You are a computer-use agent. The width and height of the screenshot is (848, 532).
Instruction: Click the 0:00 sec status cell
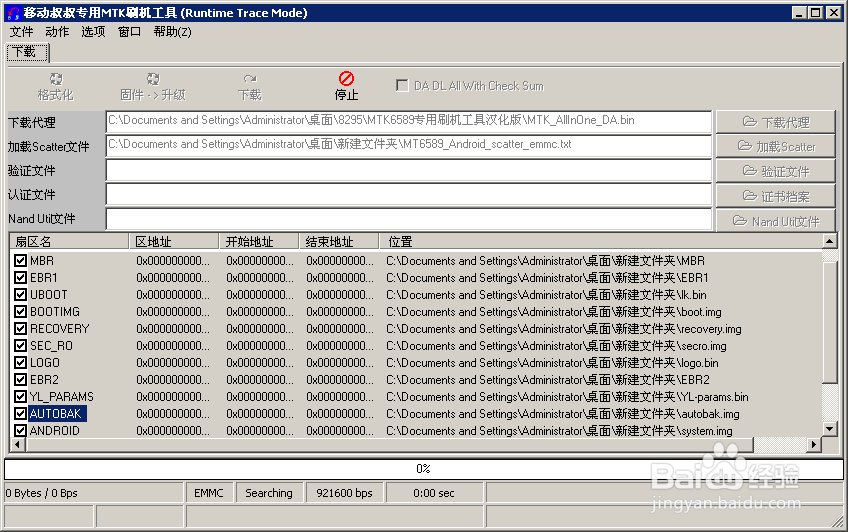pos(434,493)
